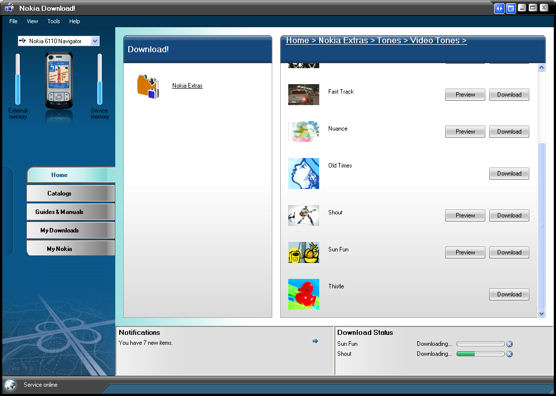The width and height of the screenshot is (556, 396).
Task: Open the Nokia Extras link
Action: [187, 86]
